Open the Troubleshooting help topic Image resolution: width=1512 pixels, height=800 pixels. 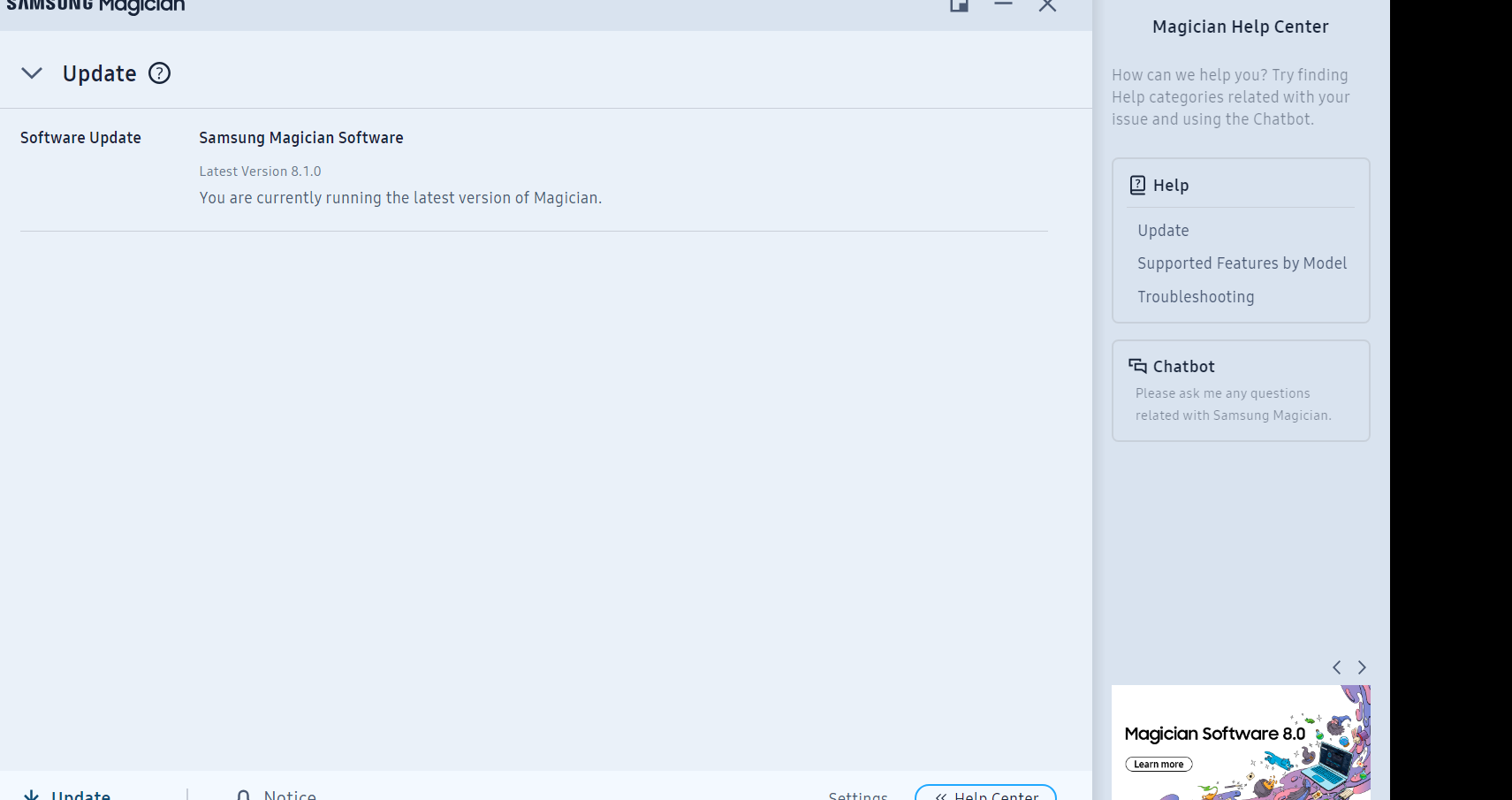point(1196,297)
